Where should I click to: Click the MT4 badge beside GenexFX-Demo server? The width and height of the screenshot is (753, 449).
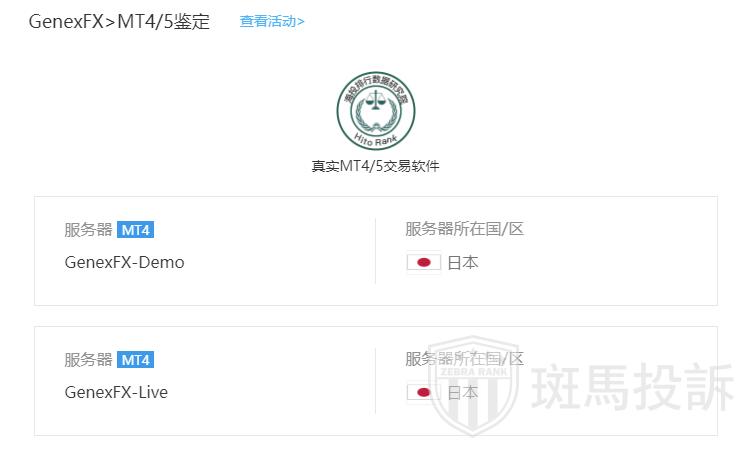coord(135,230)
